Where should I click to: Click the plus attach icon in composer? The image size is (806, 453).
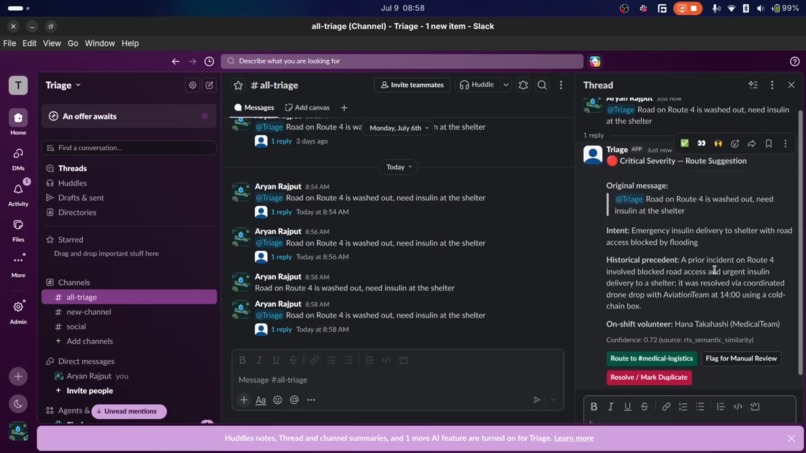click(244, 400)
